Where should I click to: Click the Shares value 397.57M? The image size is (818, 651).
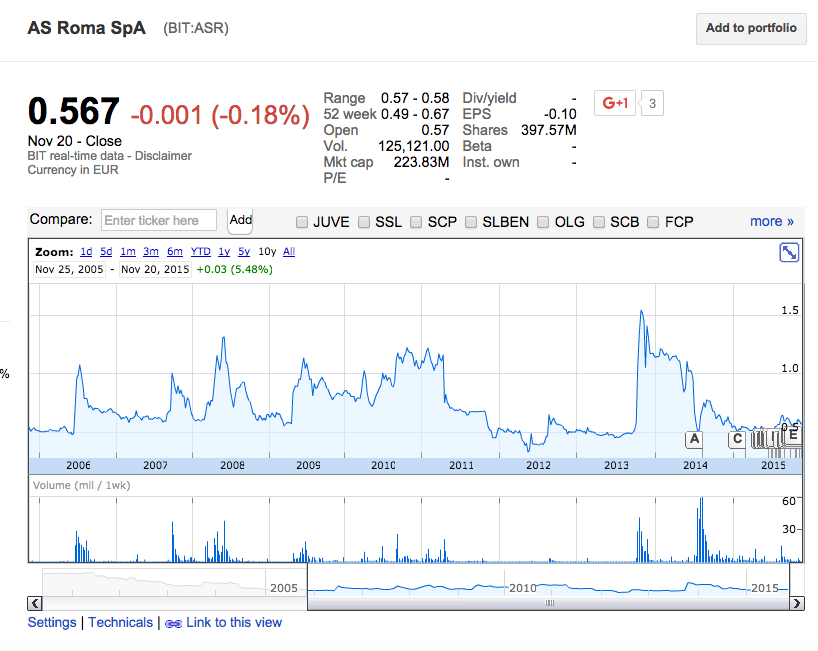[549, 130]
